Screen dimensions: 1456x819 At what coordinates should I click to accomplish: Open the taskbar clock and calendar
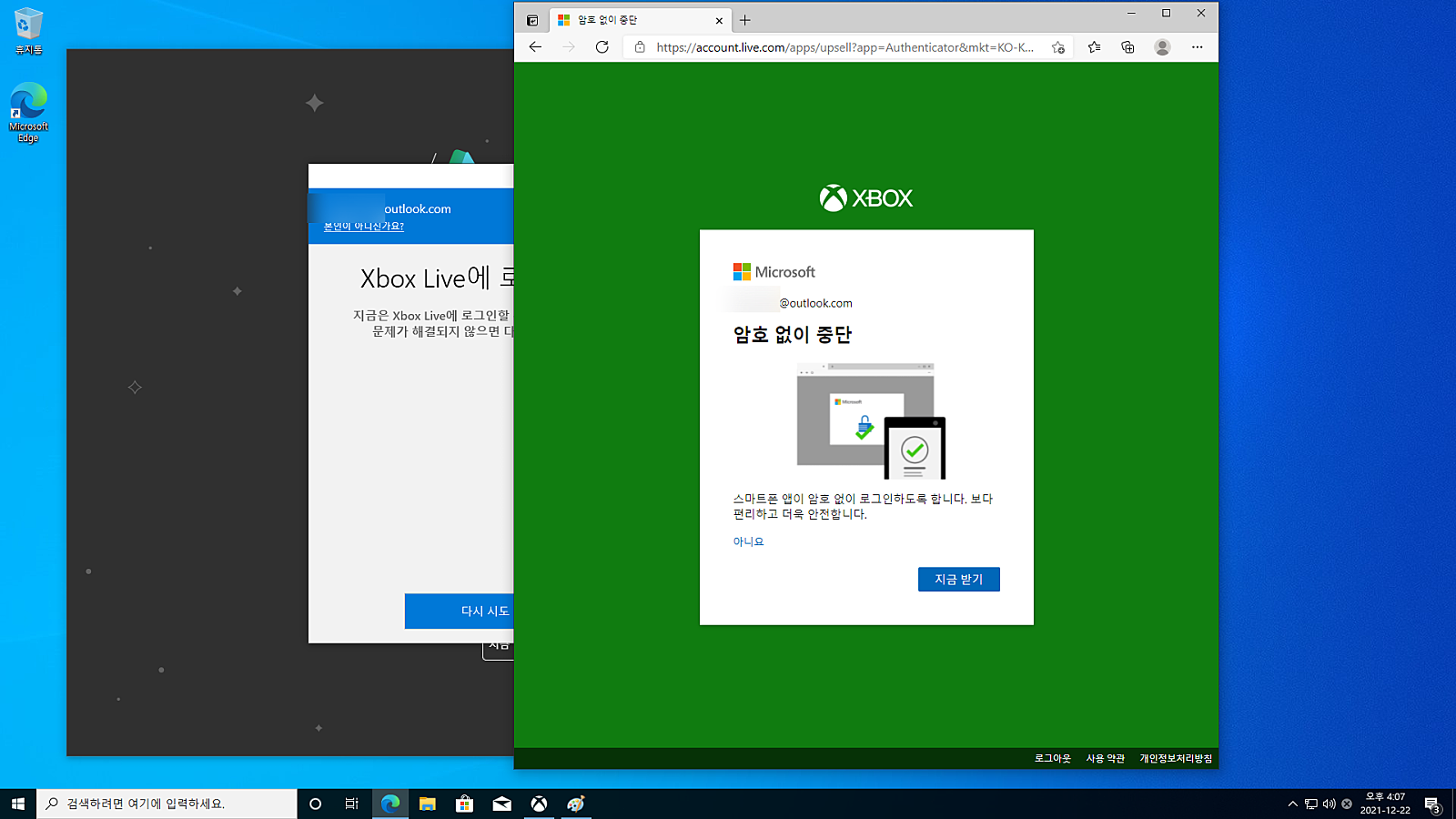[1385, 804]
